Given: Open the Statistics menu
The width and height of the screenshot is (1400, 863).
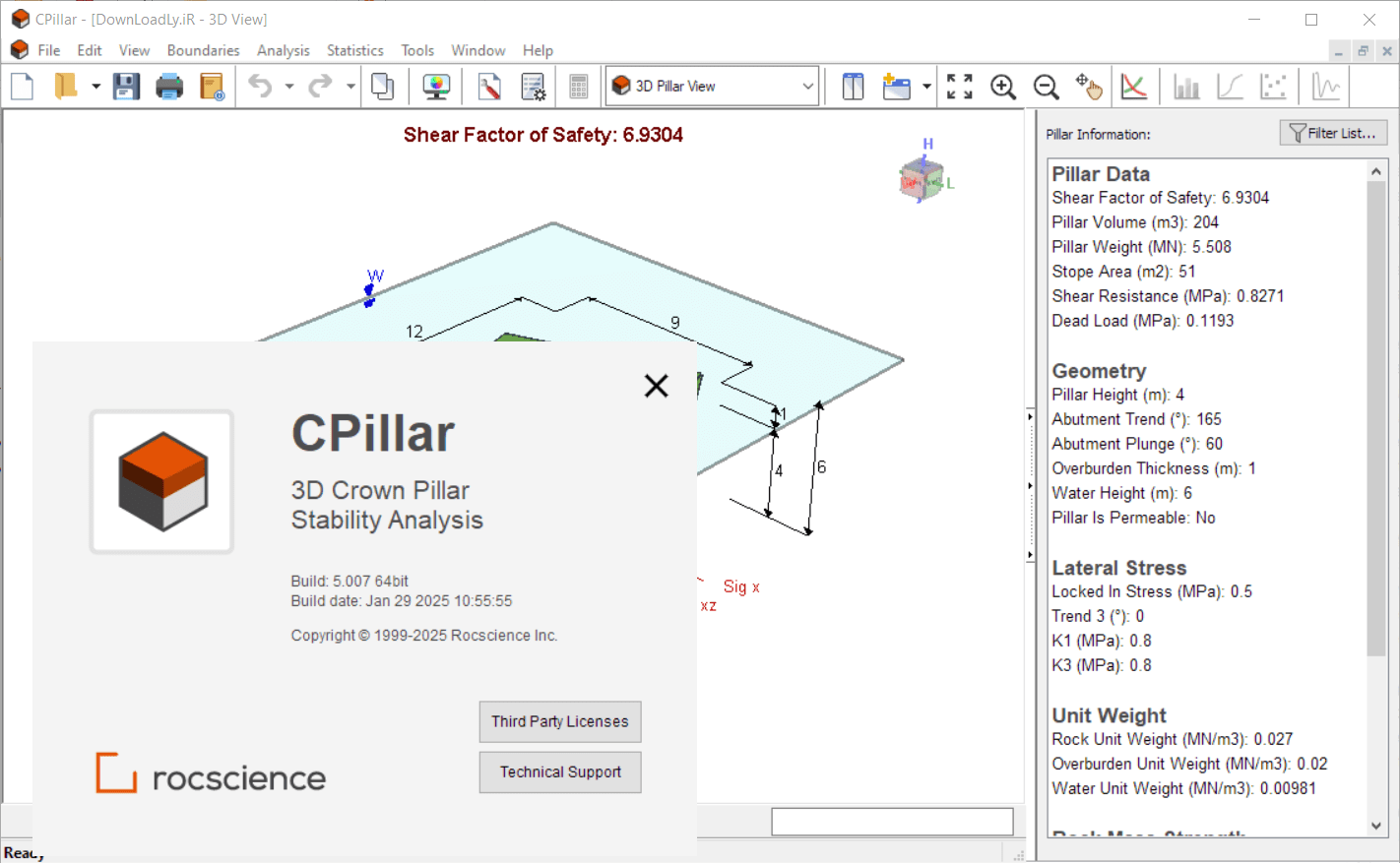Looking at the screenshot, I should 354,50.
